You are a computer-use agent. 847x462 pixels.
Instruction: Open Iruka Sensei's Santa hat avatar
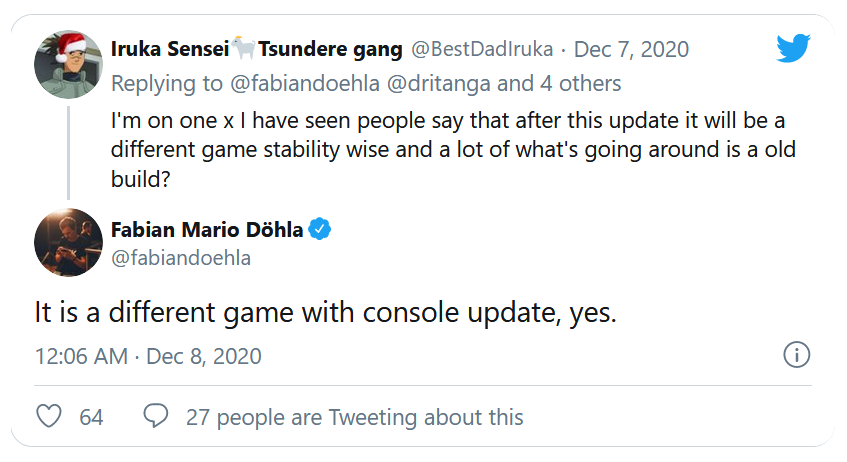[68, 64]
